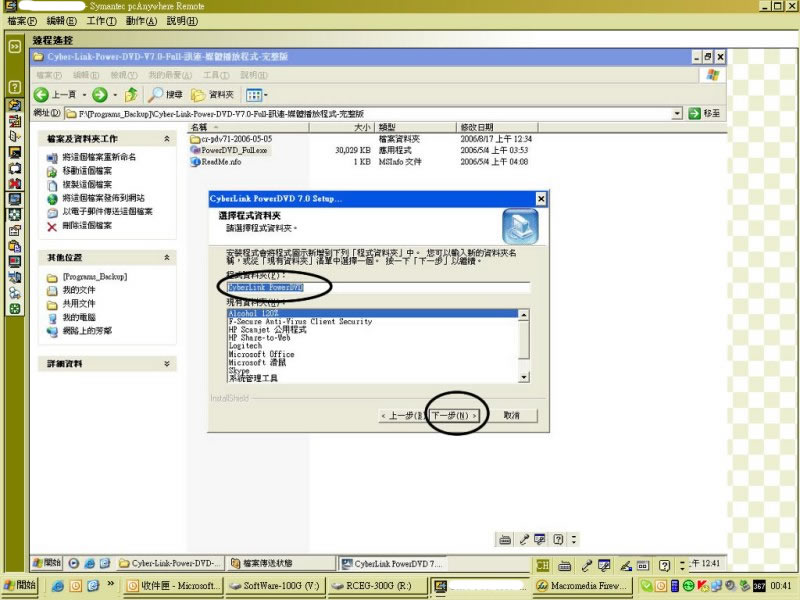The image size is (800, 600).
Task: Select the ReadMe.nfo file
Action: click(x=215, y=162)
